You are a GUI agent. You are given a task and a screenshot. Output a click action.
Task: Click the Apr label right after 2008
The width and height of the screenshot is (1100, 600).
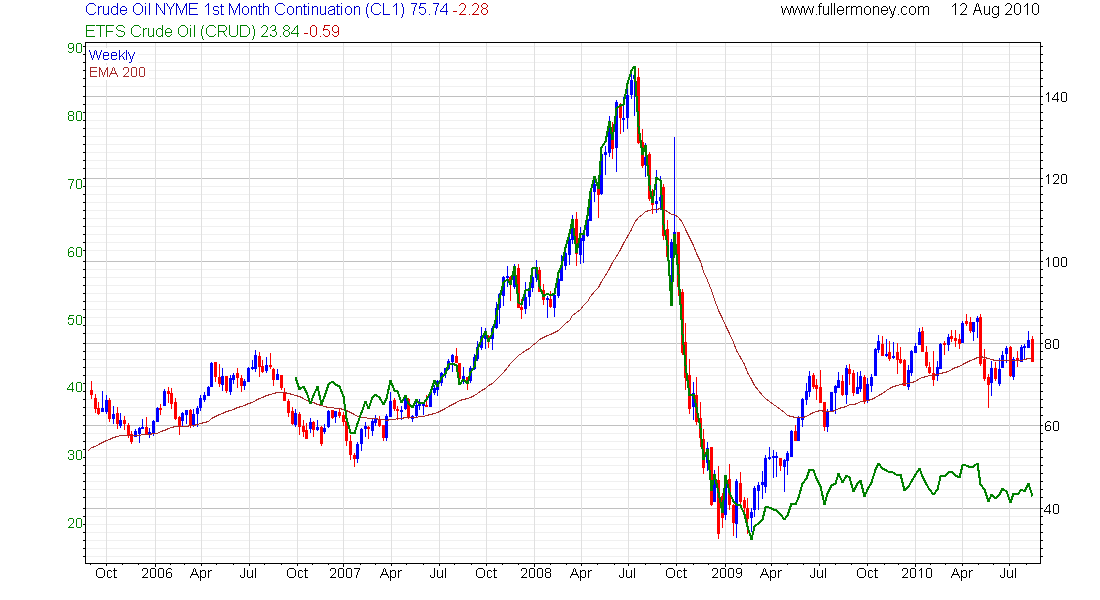point(581,573)
